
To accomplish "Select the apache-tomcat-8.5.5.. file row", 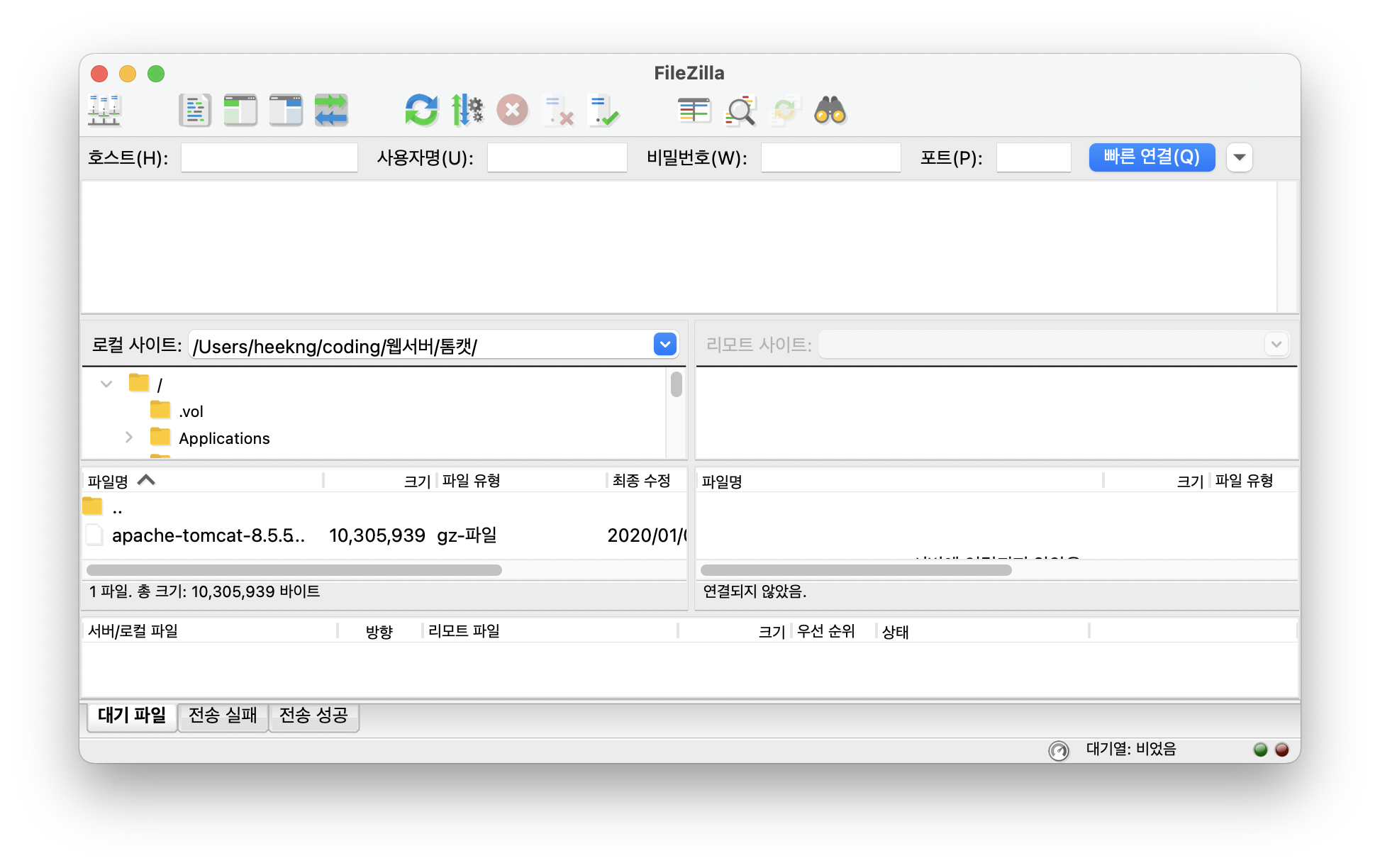I will coord(384,535).
